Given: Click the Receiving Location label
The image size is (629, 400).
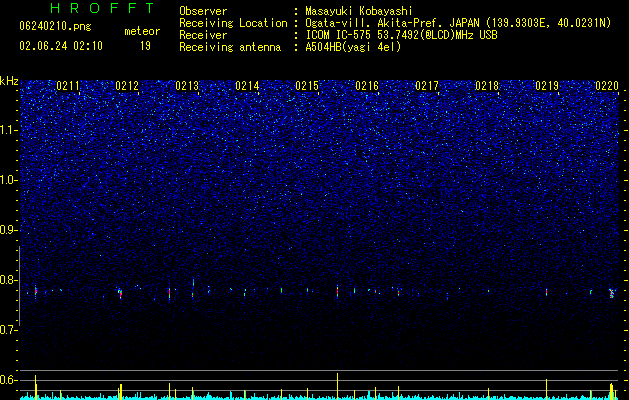Looking at the screenshot, I should 233,23.
